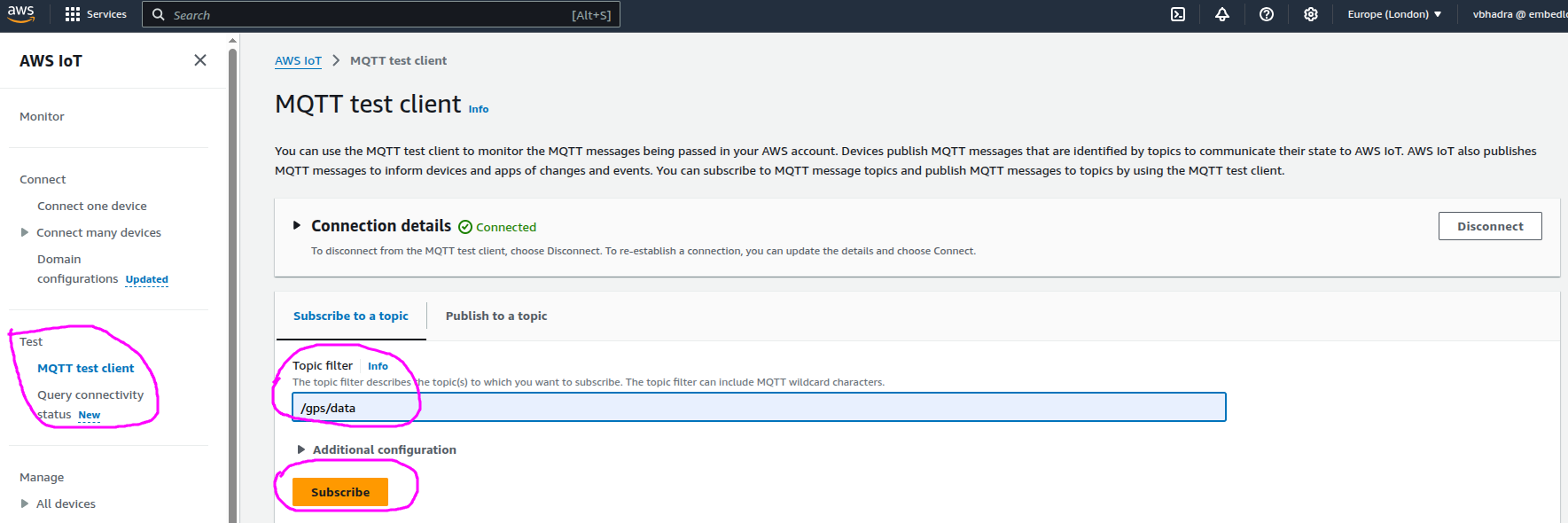This screenshot has height=523, width=1568.
Task: Expand Connect many devices in sidebar
Action: click(x=25, y=232)
